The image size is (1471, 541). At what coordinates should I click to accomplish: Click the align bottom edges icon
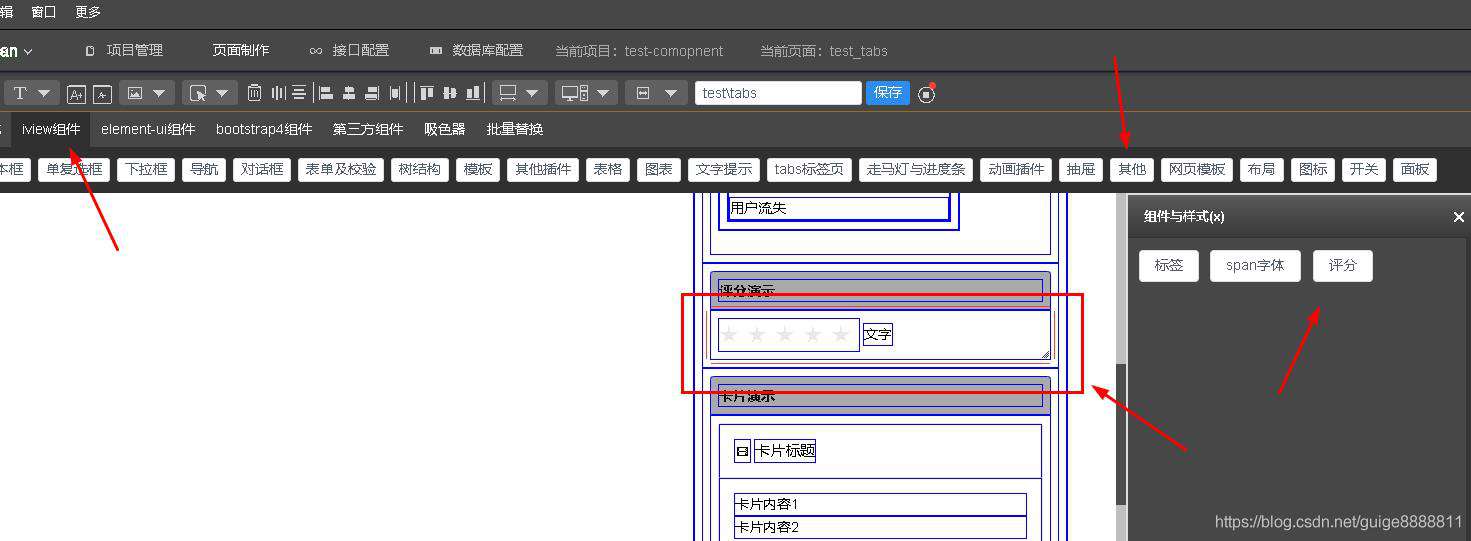coord(472,93)
